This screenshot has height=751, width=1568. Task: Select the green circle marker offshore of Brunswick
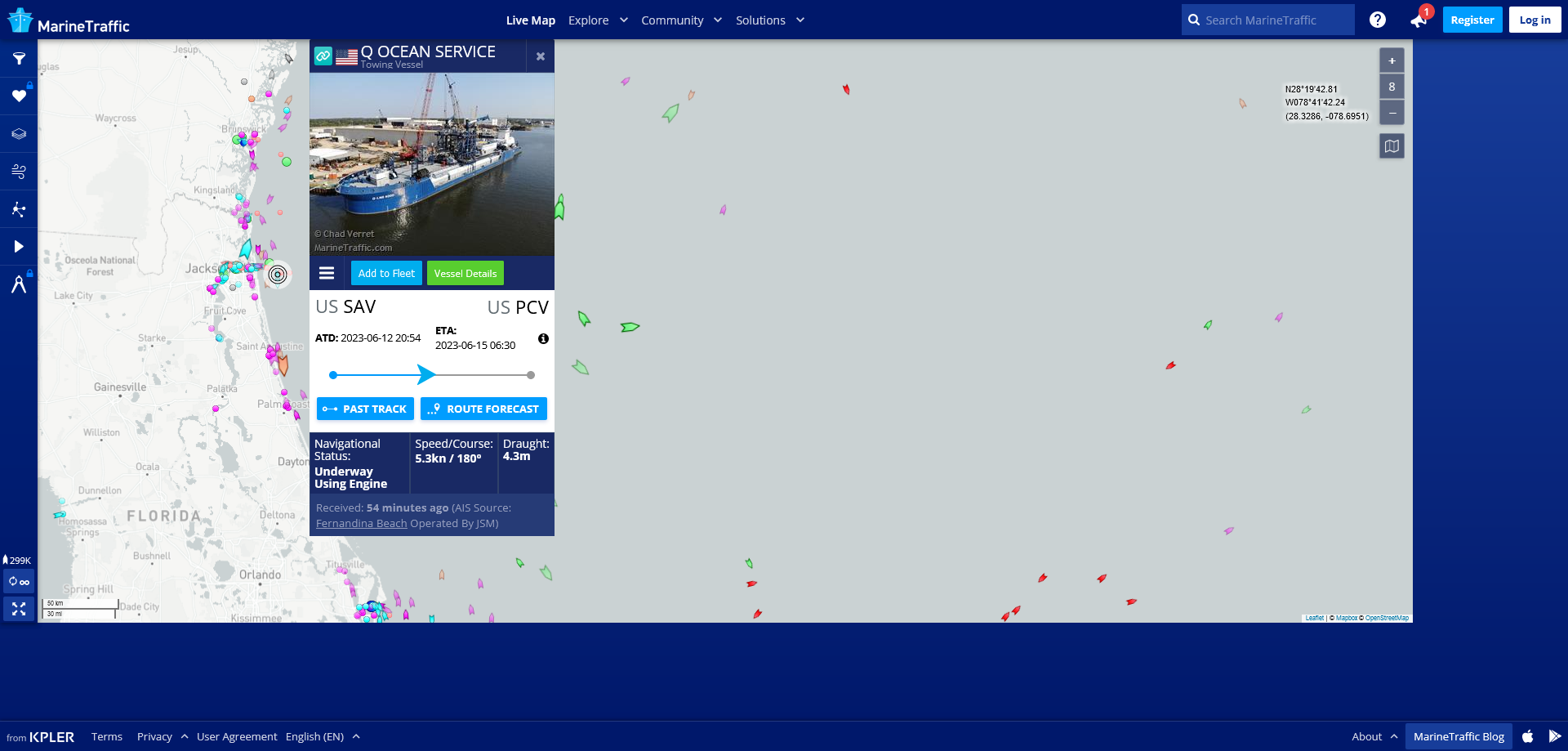[x=287, y=162]
